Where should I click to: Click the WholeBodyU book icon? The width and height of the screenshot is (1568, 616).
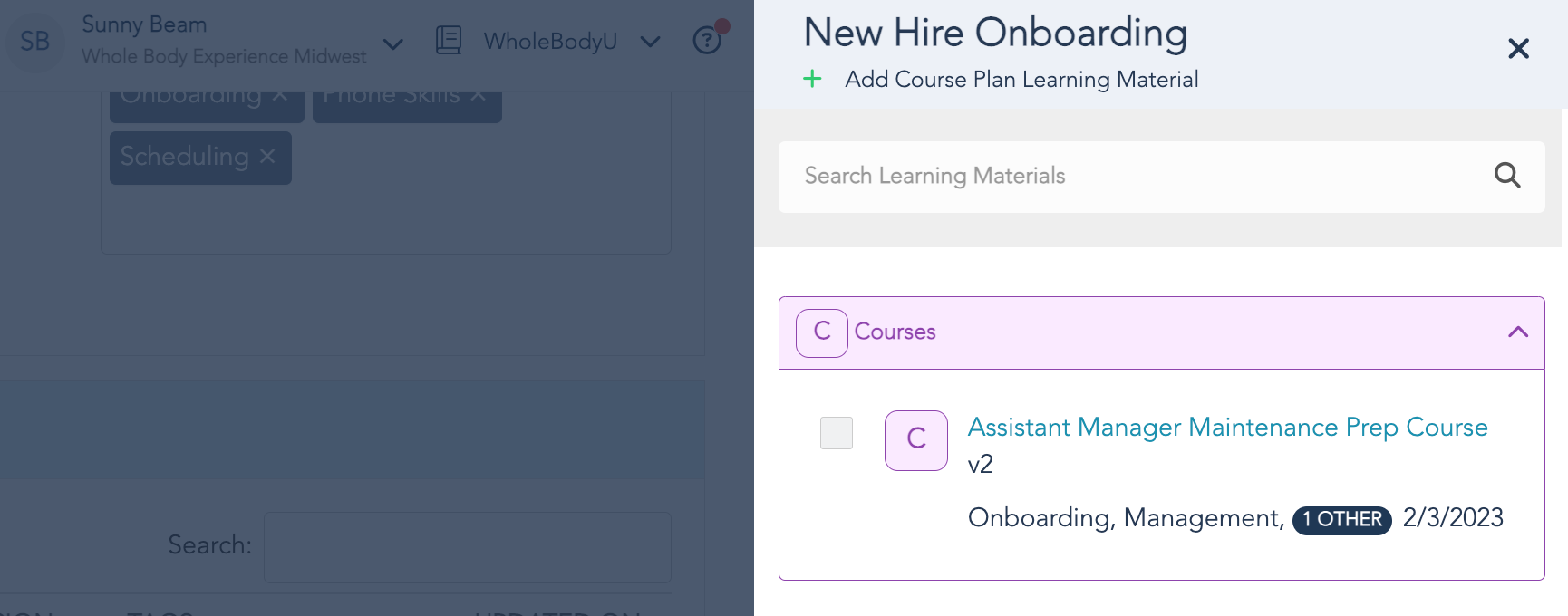[x=449, y=41]
